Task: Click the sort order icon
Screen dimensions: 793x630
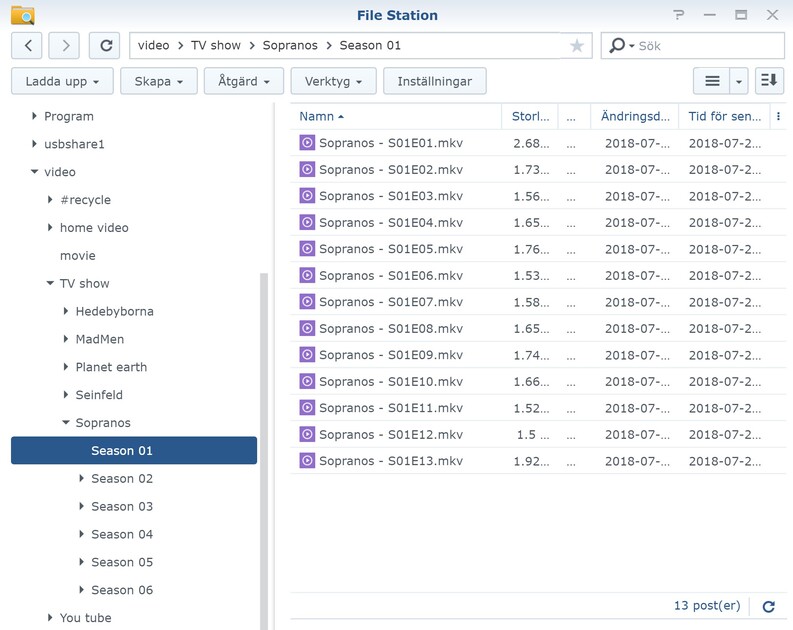Action: click(768, 81)
